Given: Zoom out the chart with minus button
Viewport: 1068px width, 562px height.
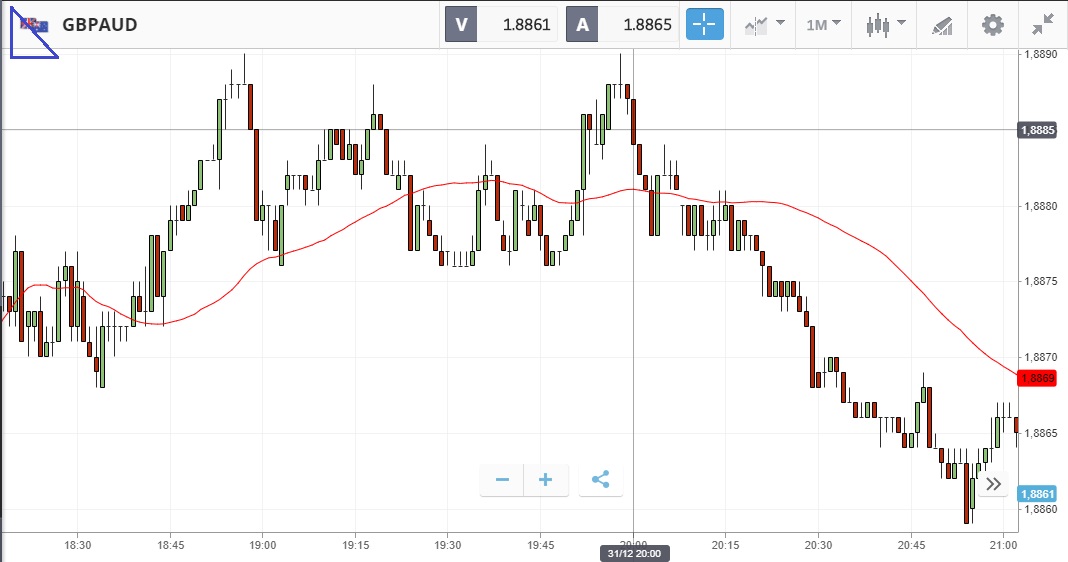Looking at the screenshot, I should (502, 480).
